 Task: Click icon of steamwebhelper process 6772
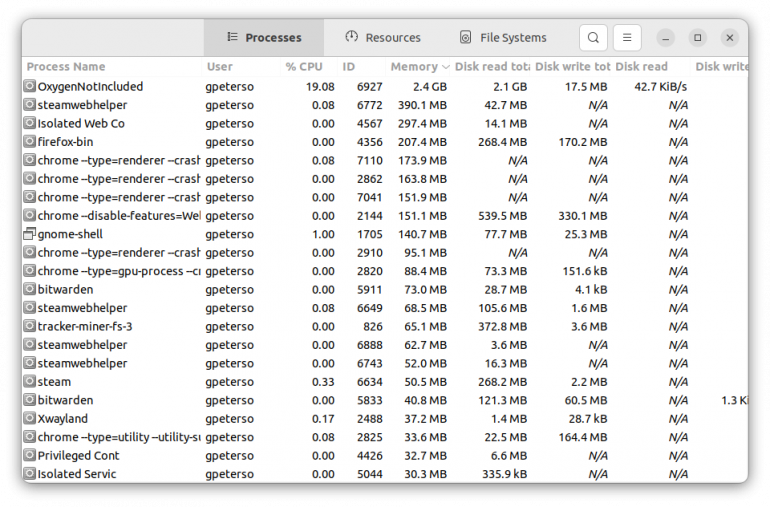30,105
